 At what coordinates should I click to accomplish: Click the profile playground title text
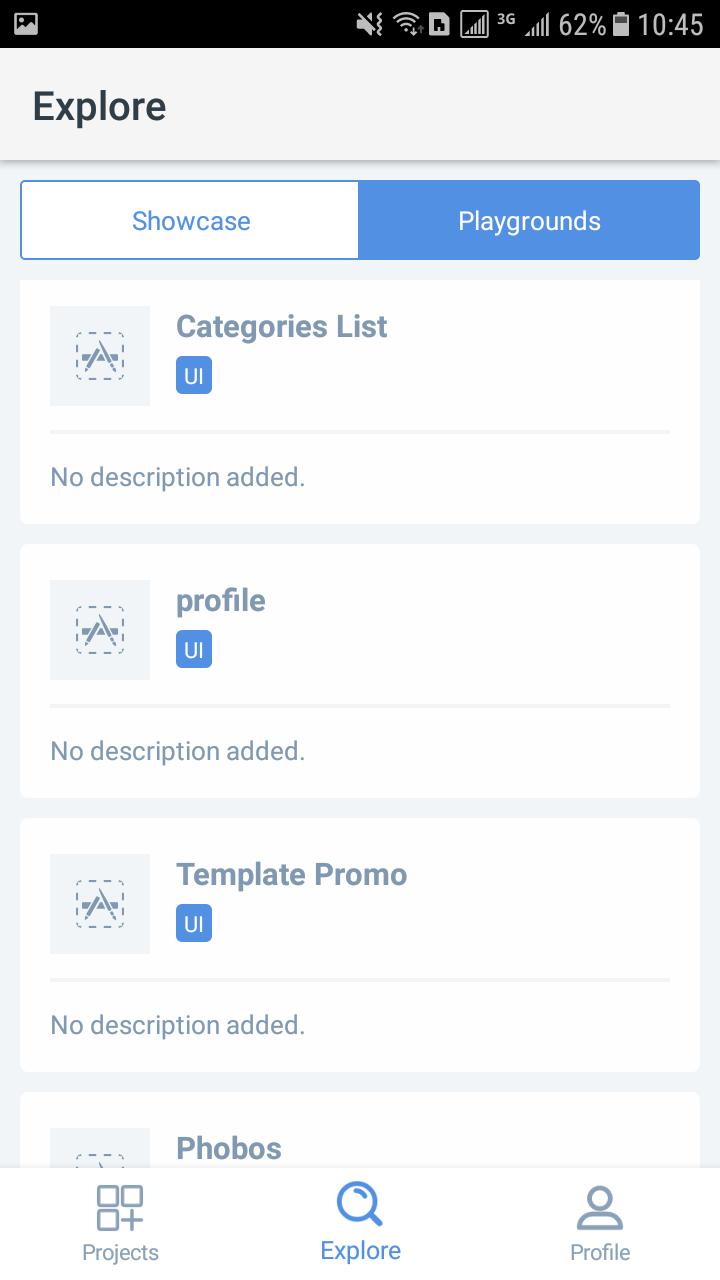pos(220,600)
